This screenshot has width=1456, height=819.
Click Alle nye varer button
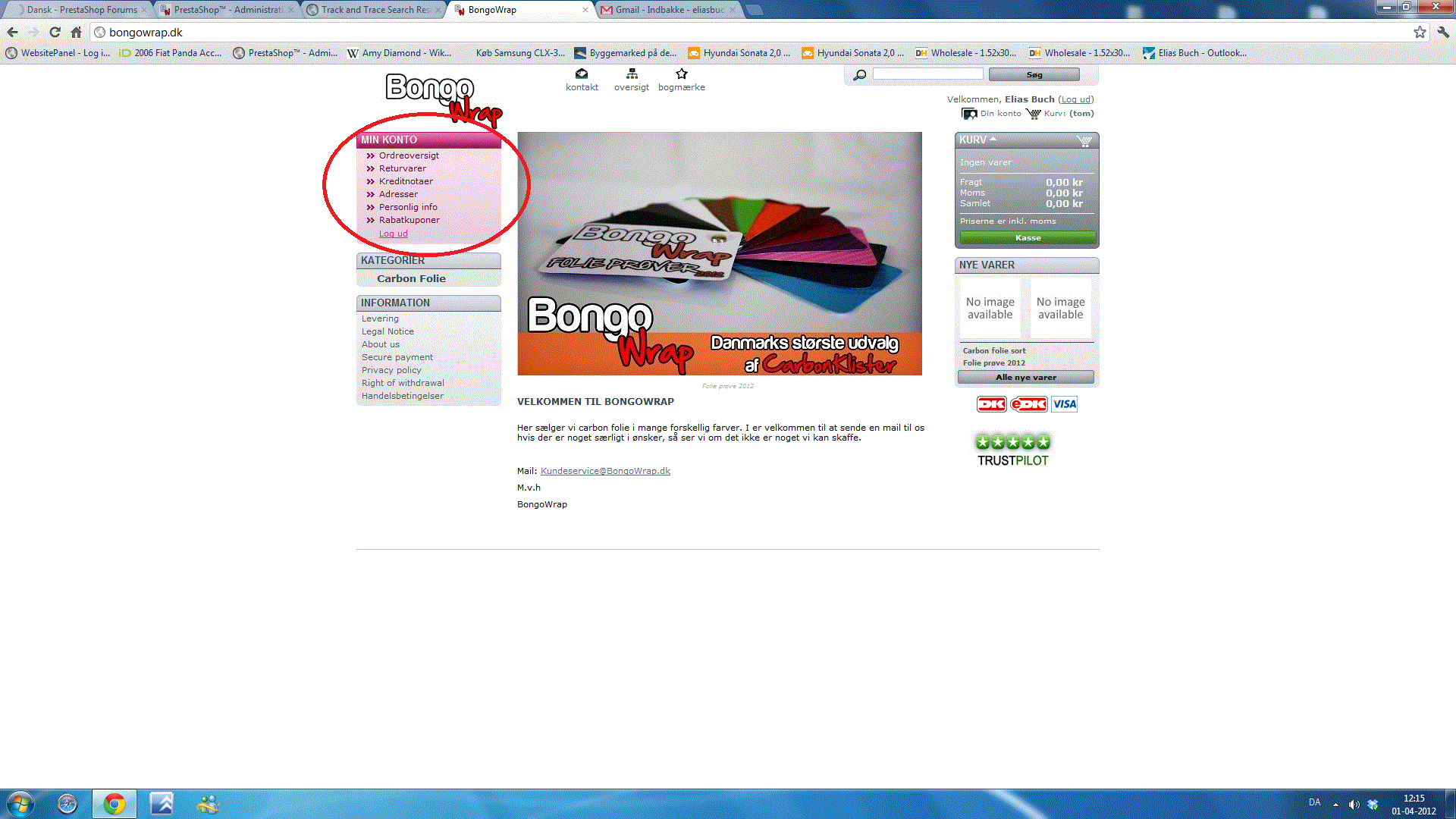tap(1025, 377)
